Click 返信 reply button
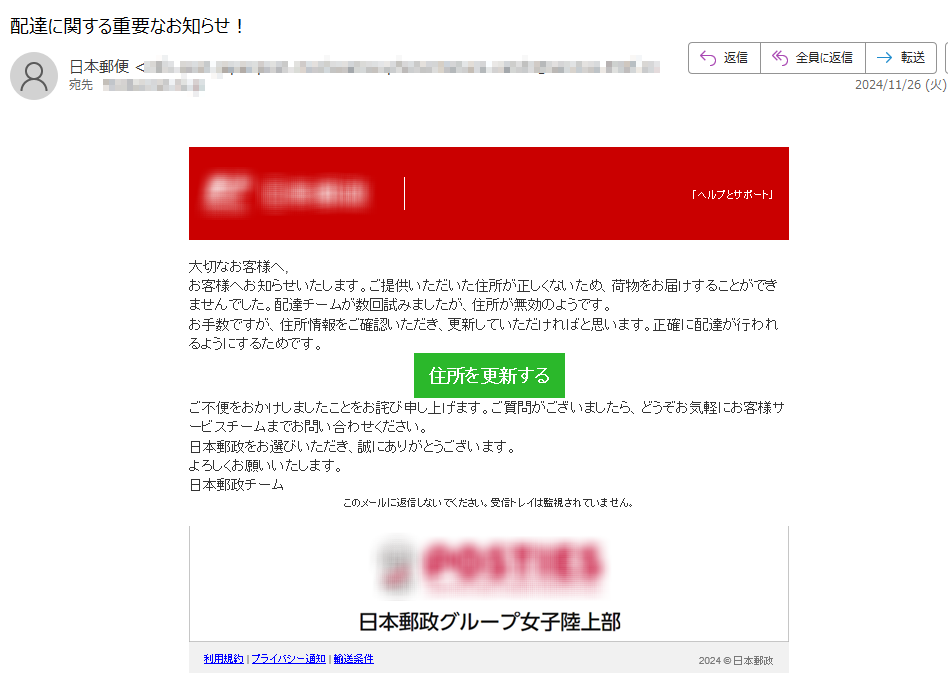Screen dimensions: 948x678 click(724, 58)
